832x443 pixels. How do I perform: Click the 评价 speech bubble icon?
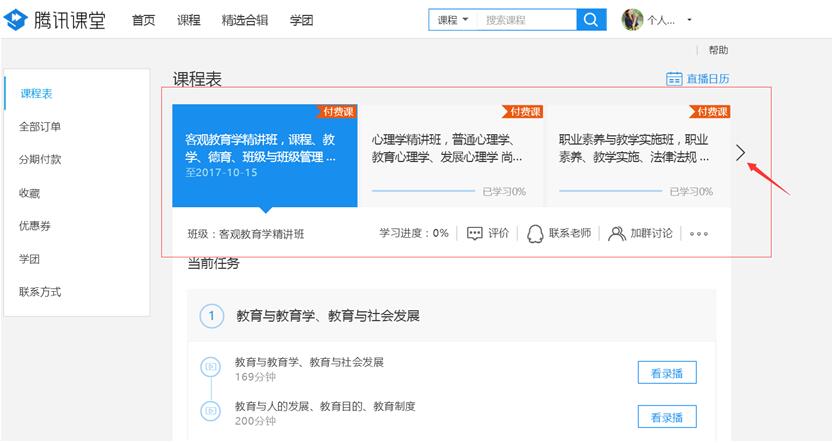coord(474,233)
